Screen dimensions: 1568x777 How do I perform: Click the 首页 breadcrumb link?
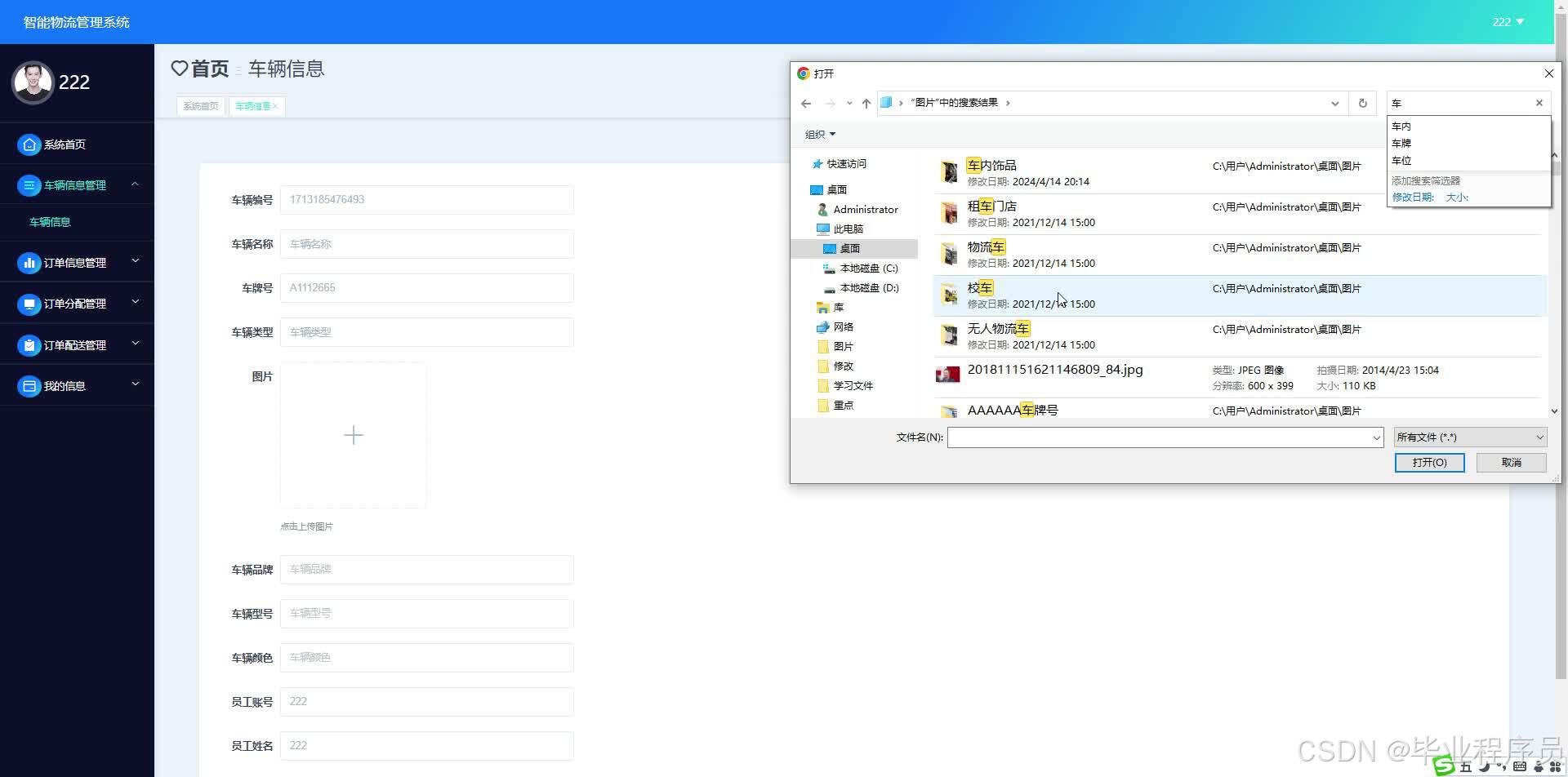[210, 69]
